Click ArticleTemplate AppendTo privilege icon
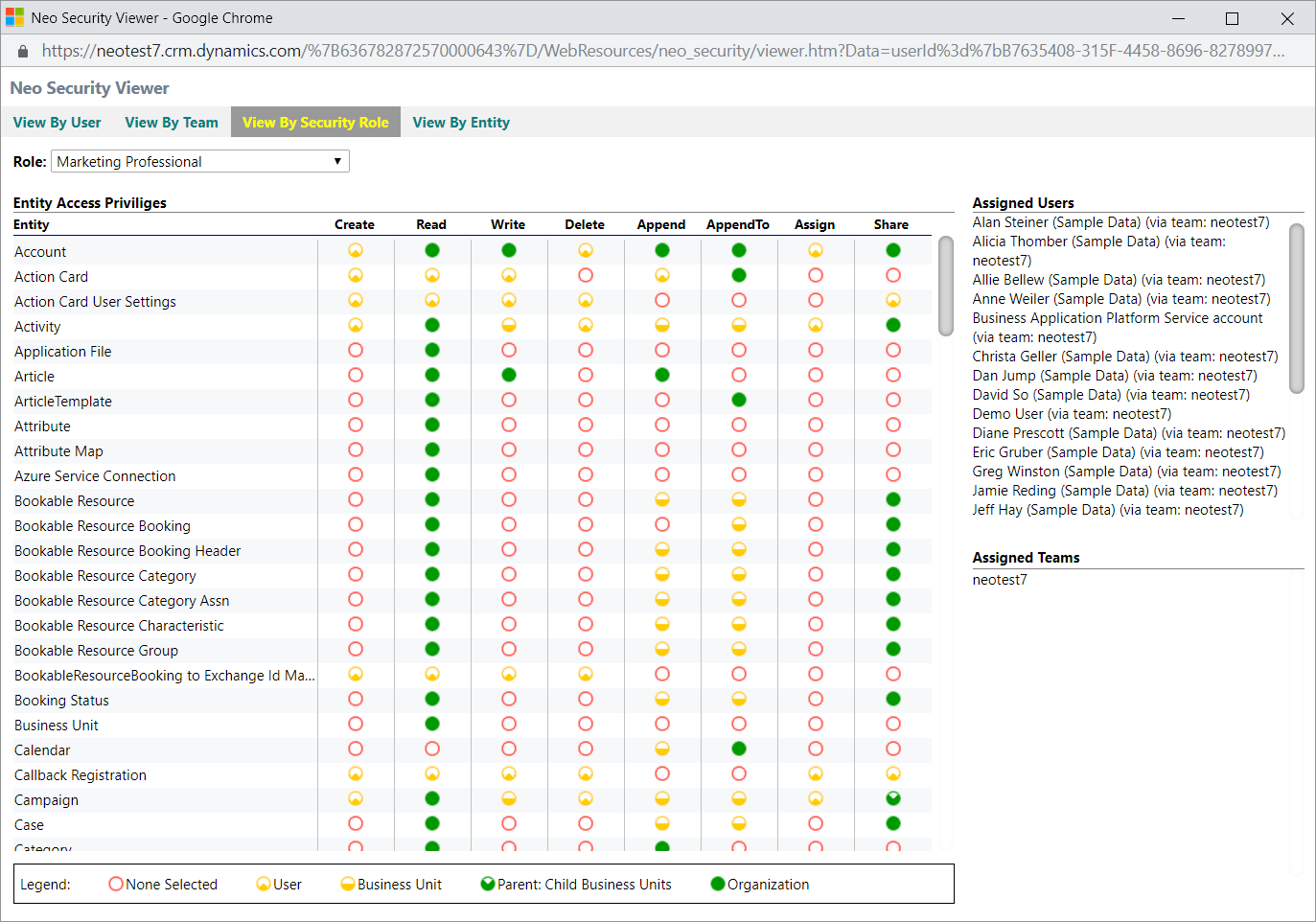Viewport: 1316px width, 922px height. 739,400
